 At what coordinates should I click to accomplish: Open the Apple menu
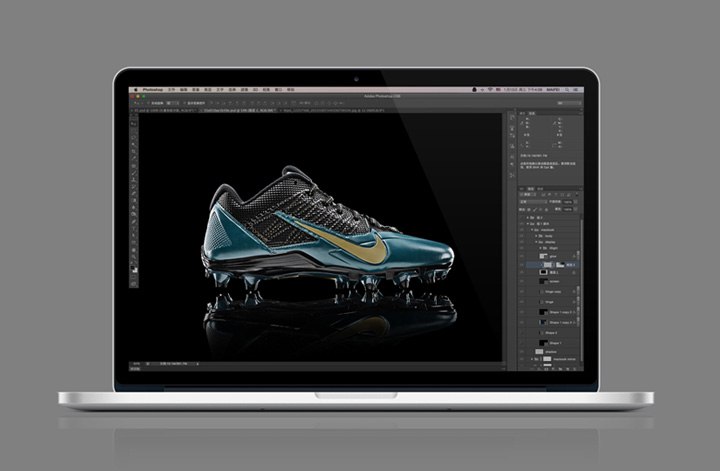135,90
